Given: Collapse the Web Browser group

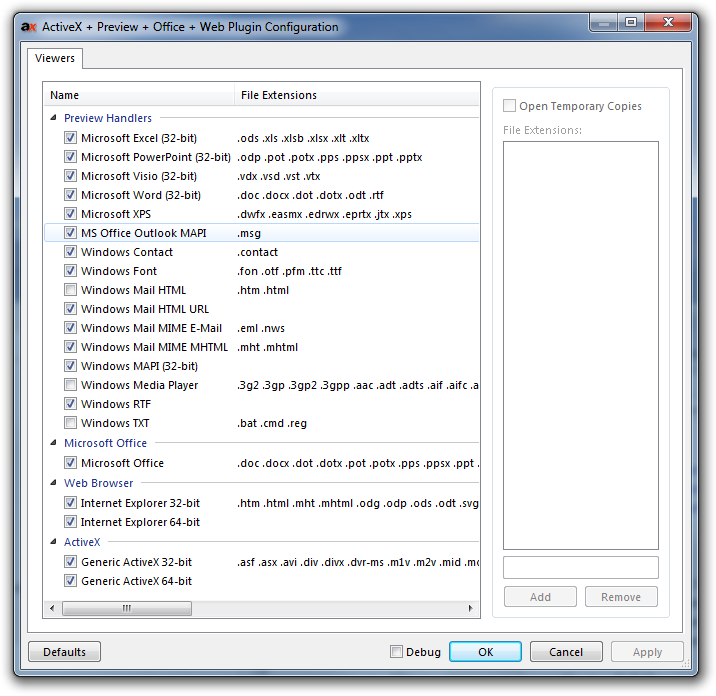Looking at the screenshot, I should (53, 483).
